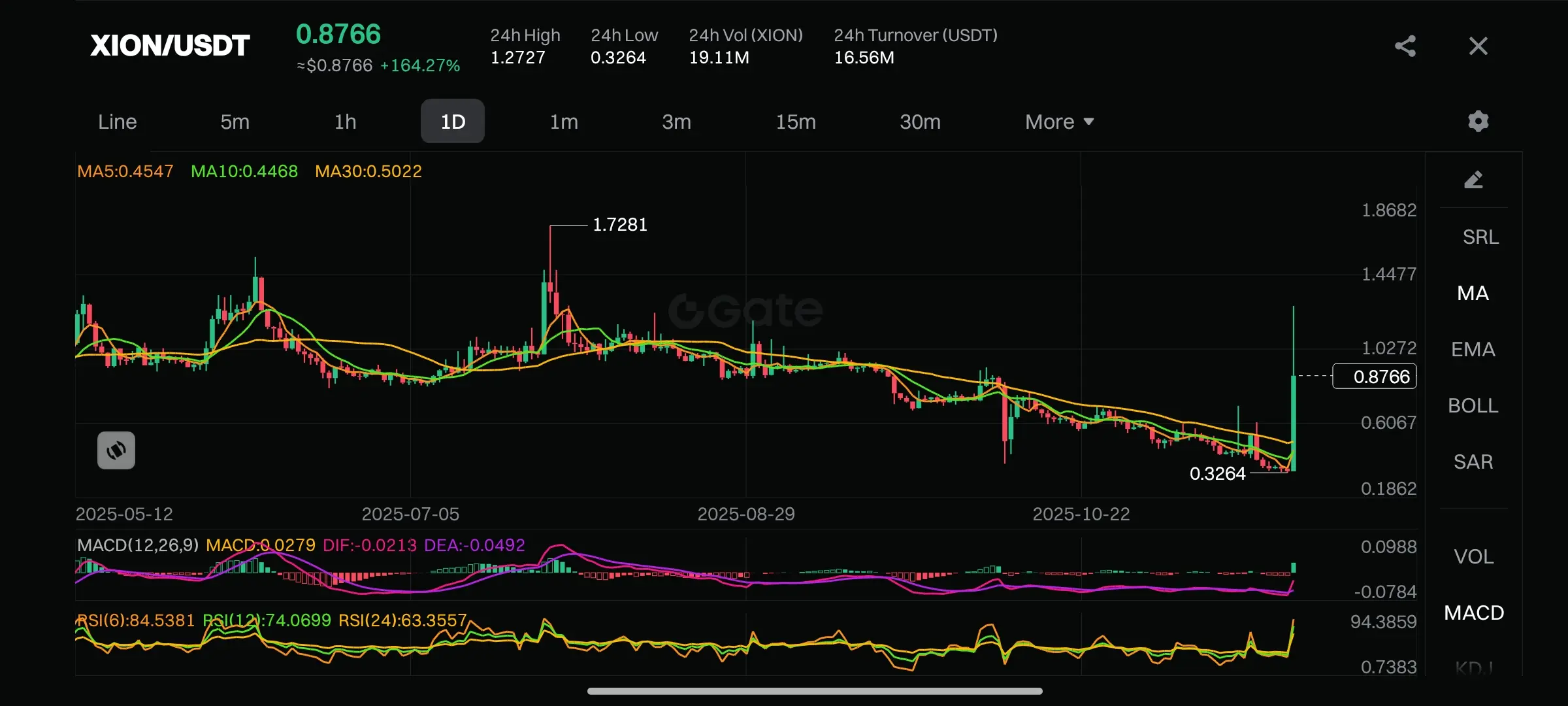Click the XION/USDT pair title
The height and width of the screenshot is (706, 1568).
(170, 46)
